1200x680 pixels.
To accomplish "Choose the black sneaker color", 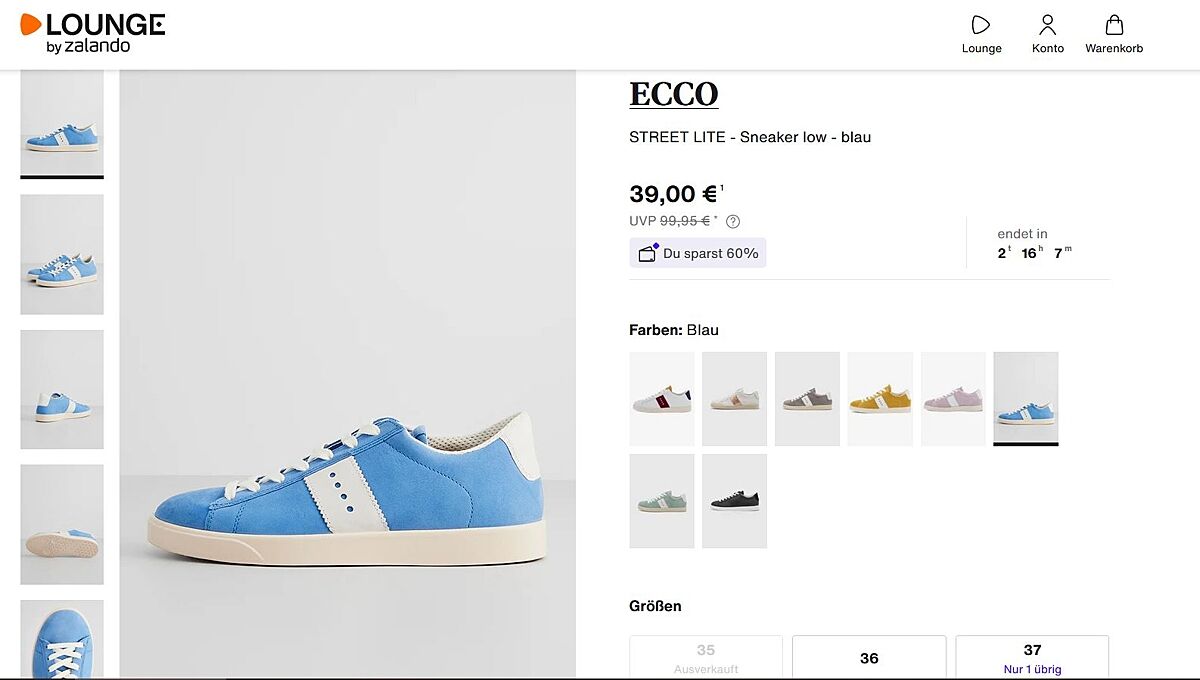I will [734, 501].
